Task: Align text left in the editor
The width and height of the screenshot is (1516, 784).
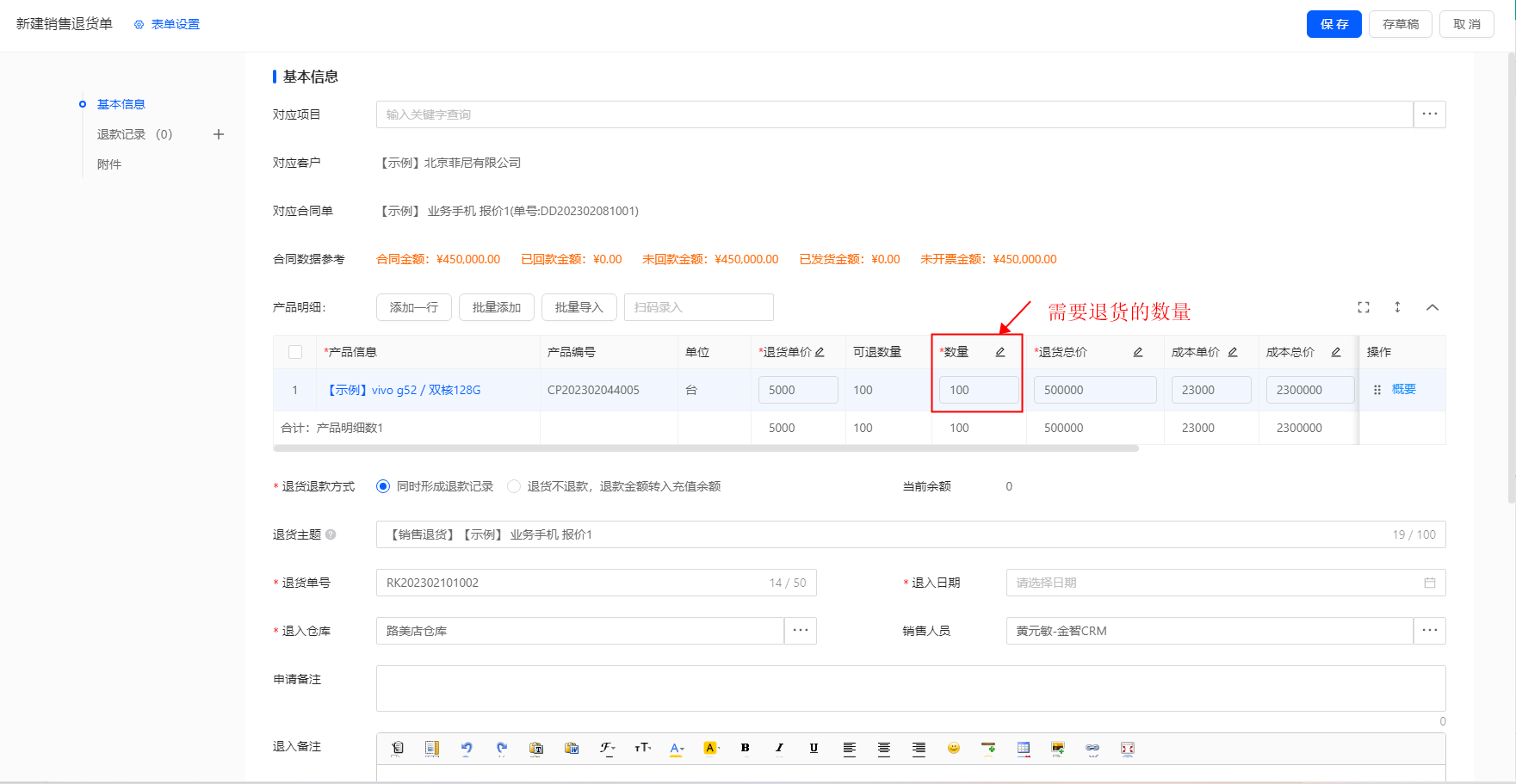Action: (850, 748)
